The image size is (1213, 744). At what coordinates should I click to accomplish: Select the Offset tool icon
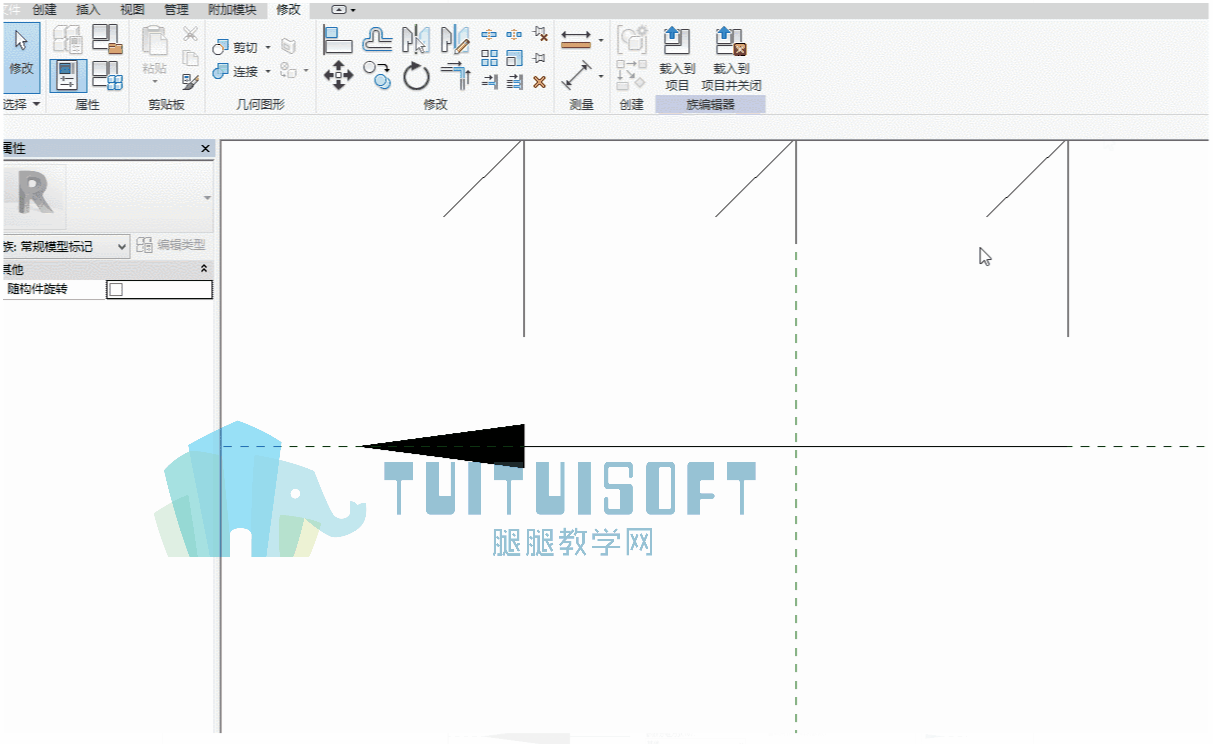[x=377, y=39]
